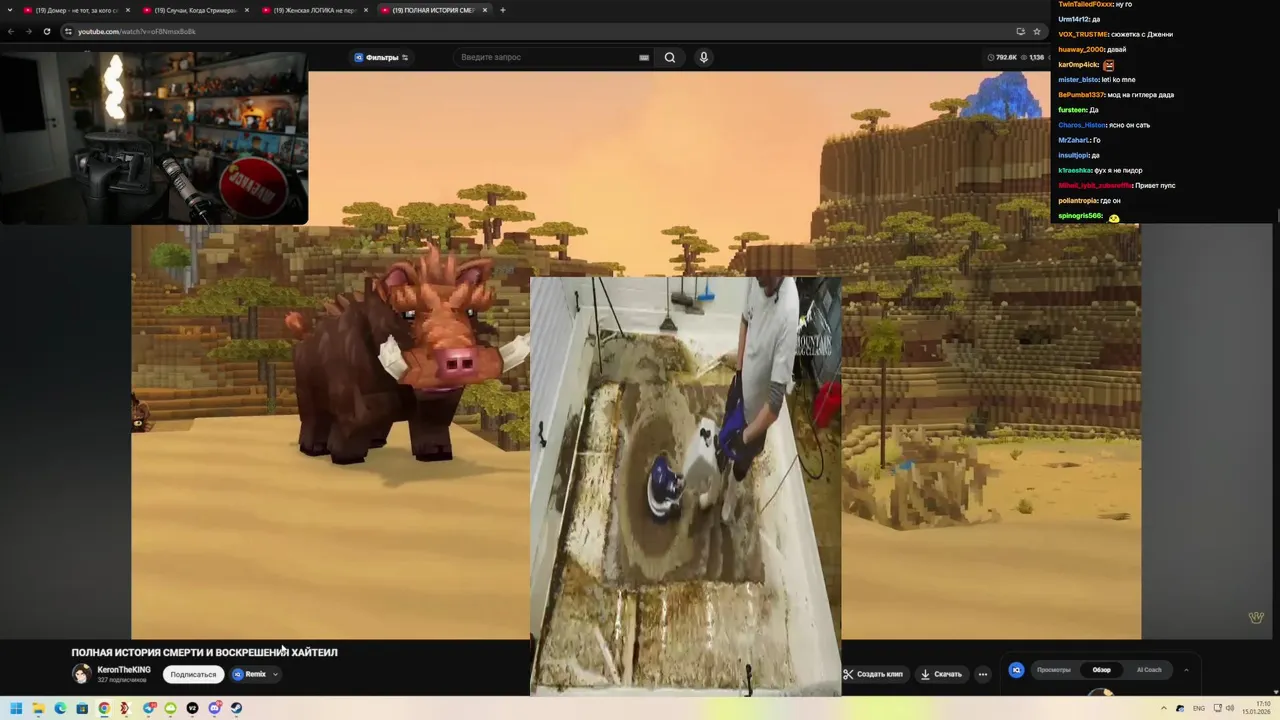Image resolution: width=1280 pixels, height=720 pixels.
Task: Select the Просмотры tab in side panel
Action: 1054,670
